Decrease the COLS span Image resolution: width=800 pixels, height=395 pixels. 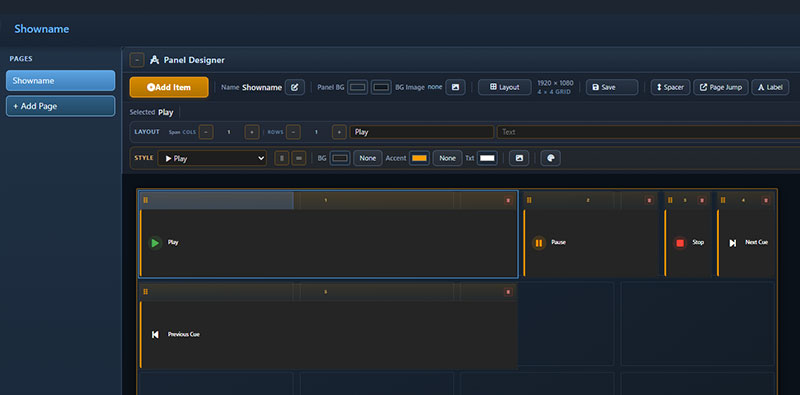tap(206, 132)
